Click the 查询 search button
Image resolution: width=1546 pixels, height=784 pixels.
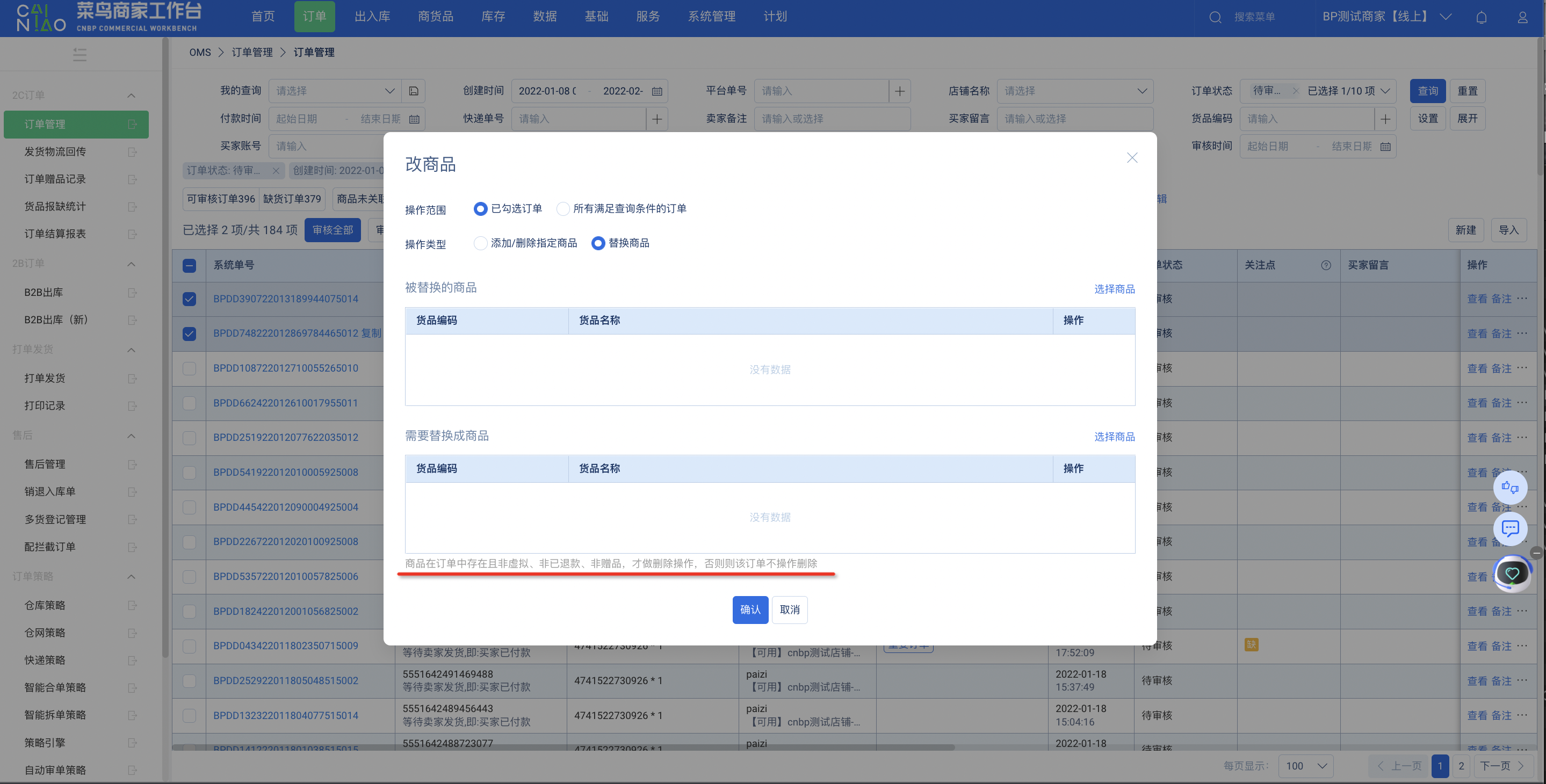(1428, 91)
